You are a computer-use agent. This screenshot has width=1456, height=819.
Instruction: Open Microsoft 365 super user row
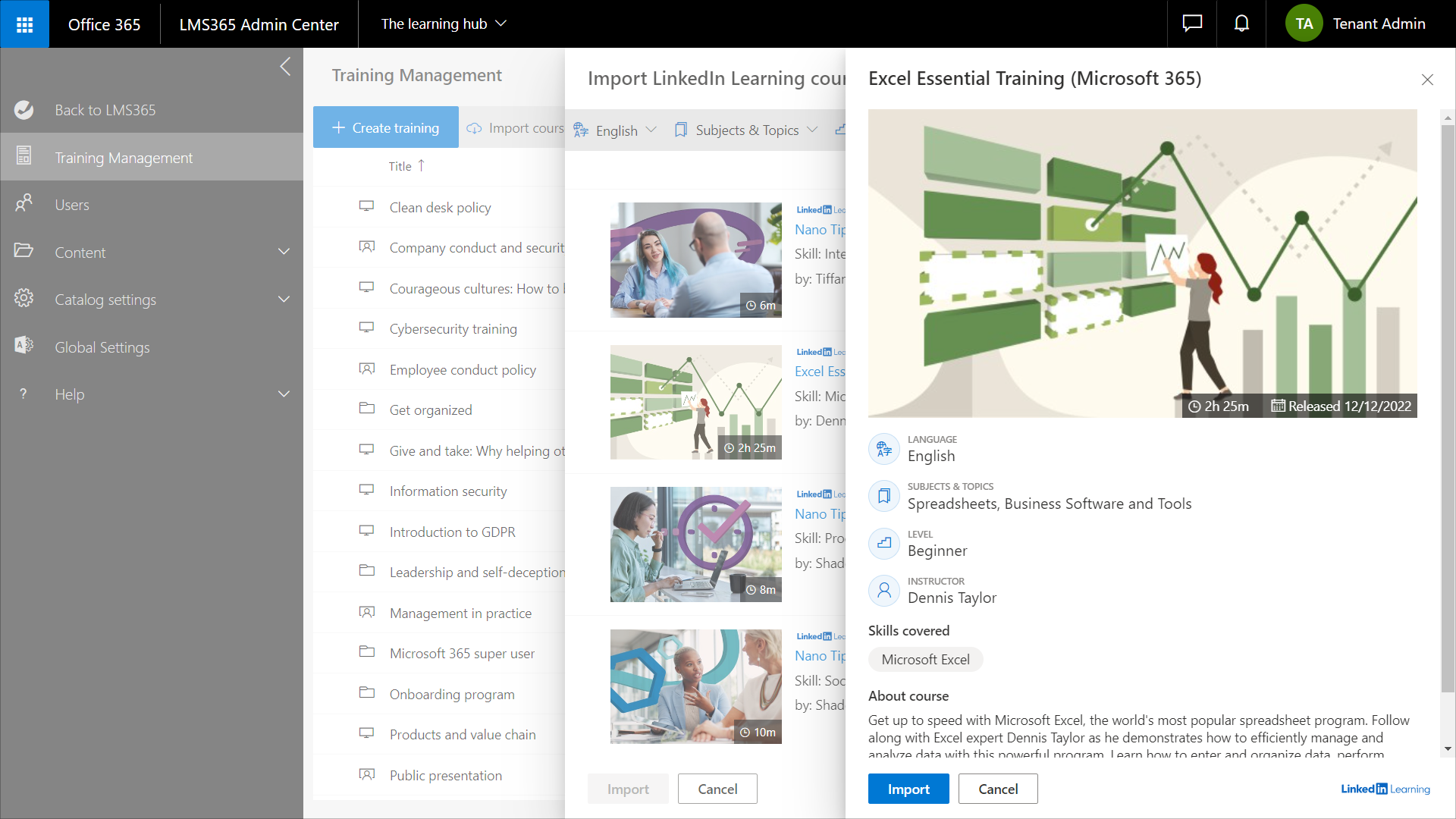click(x=439, y=653)
